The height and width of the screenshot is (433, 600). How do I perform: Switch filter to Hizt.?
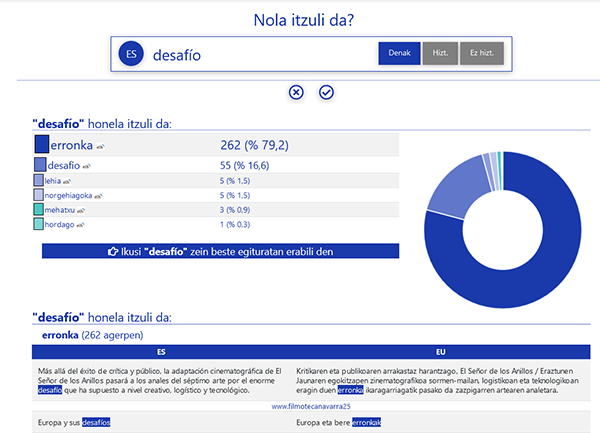click(x=439, y=54)
